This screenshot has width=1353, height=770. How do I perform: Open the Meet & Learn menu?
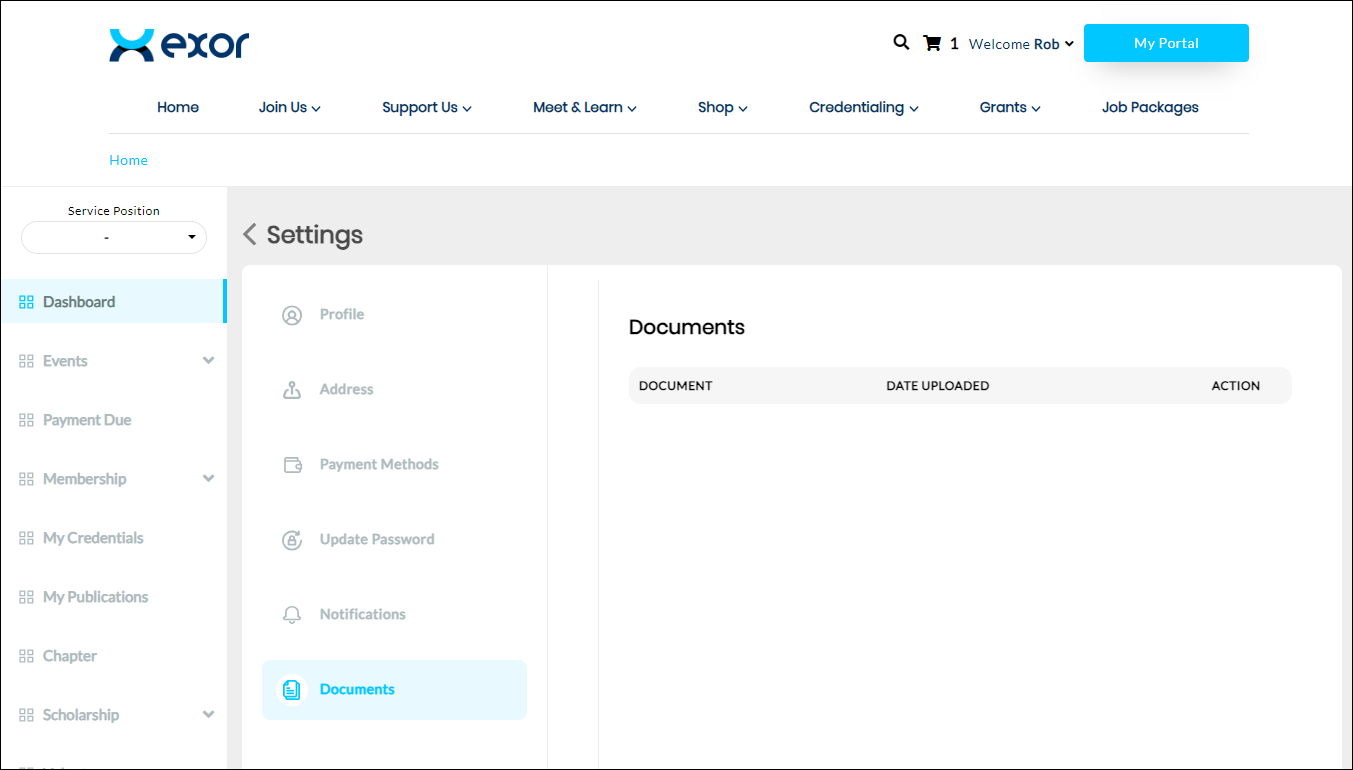pos(584,108)
